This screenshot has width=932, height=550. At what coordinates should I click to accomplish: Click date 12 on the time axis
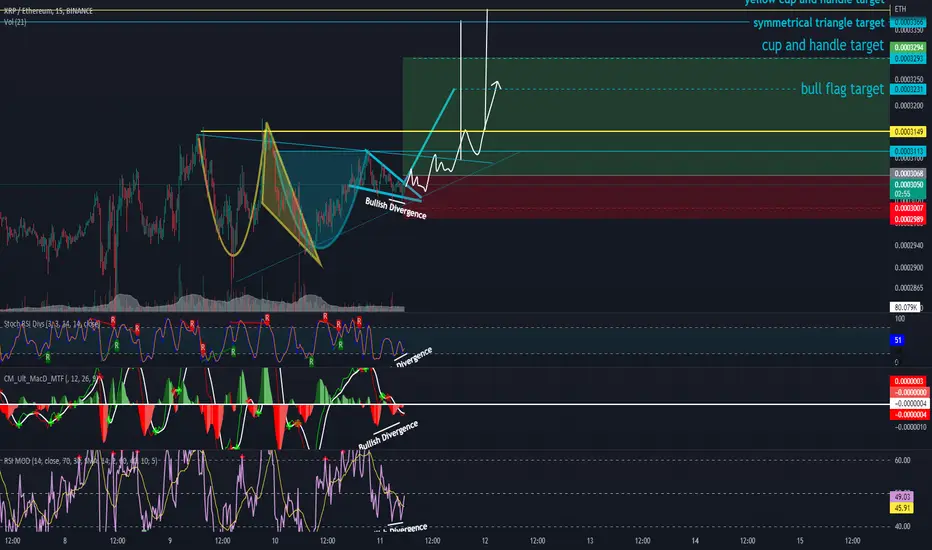[485, 541]
